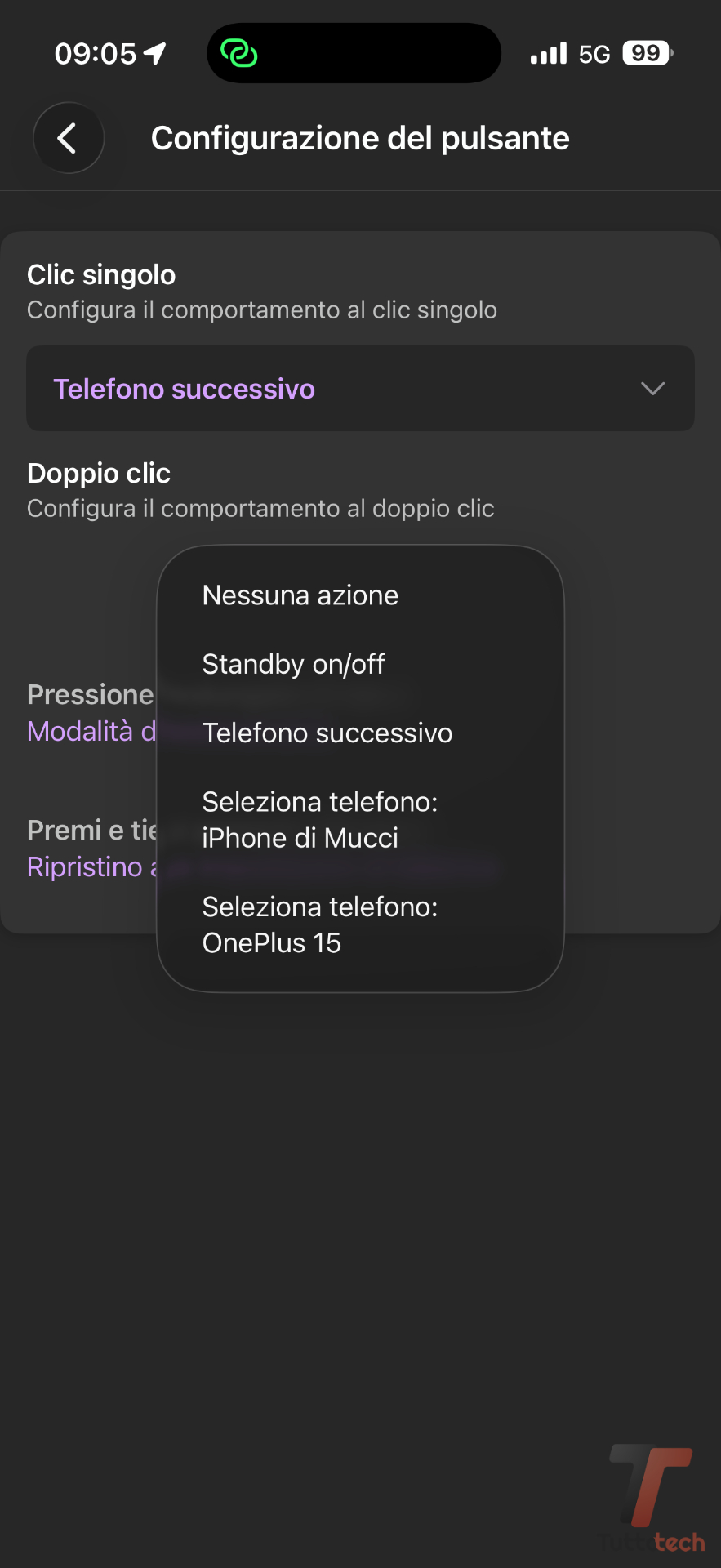Go back using the back arrow button

[x=69, y=138]
